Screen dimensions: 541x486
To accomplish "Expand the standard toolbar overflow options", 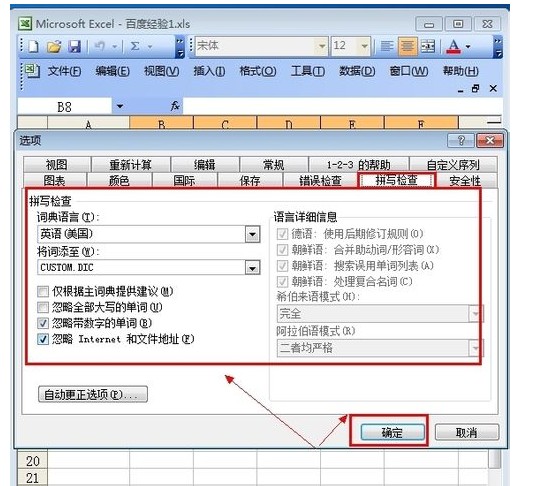I will [180, 46].
